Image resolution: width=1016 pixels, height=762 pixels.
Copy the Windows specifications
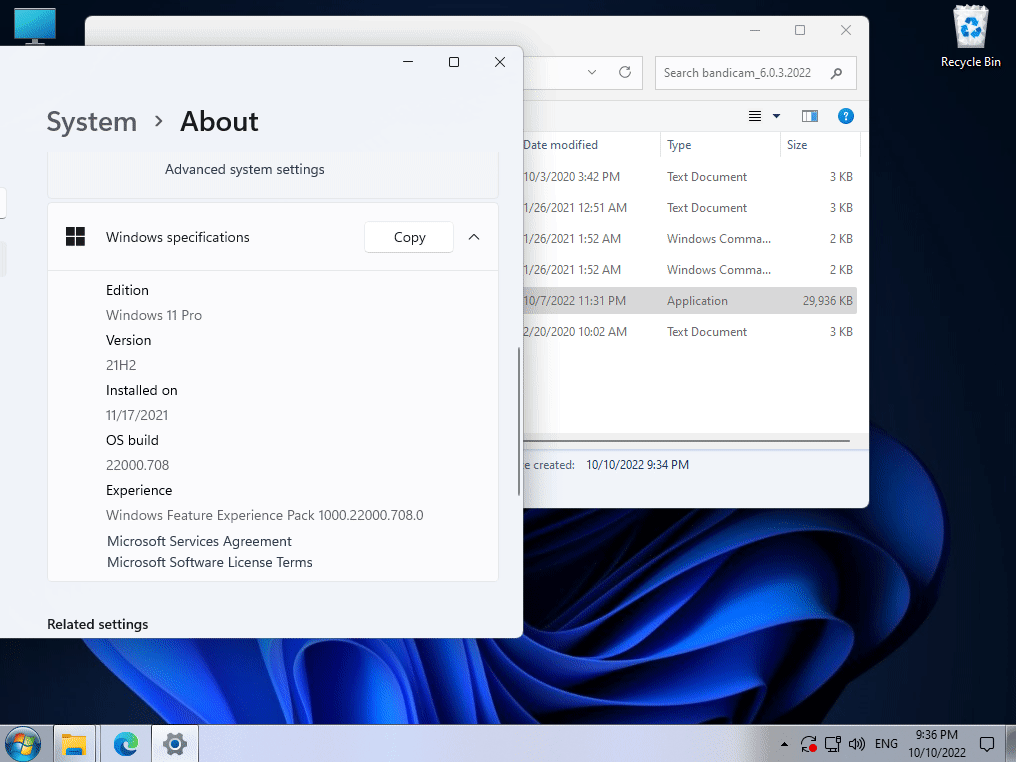pyautogui.click(x=409, y=237)
